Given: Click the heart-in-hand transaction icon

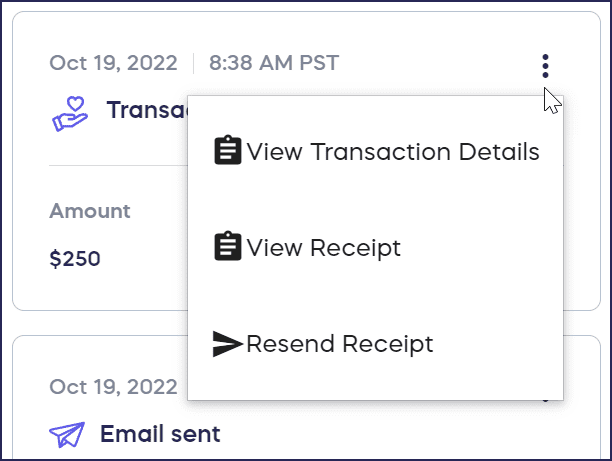Looking at the screenshot, I should (x=70, y=113).
